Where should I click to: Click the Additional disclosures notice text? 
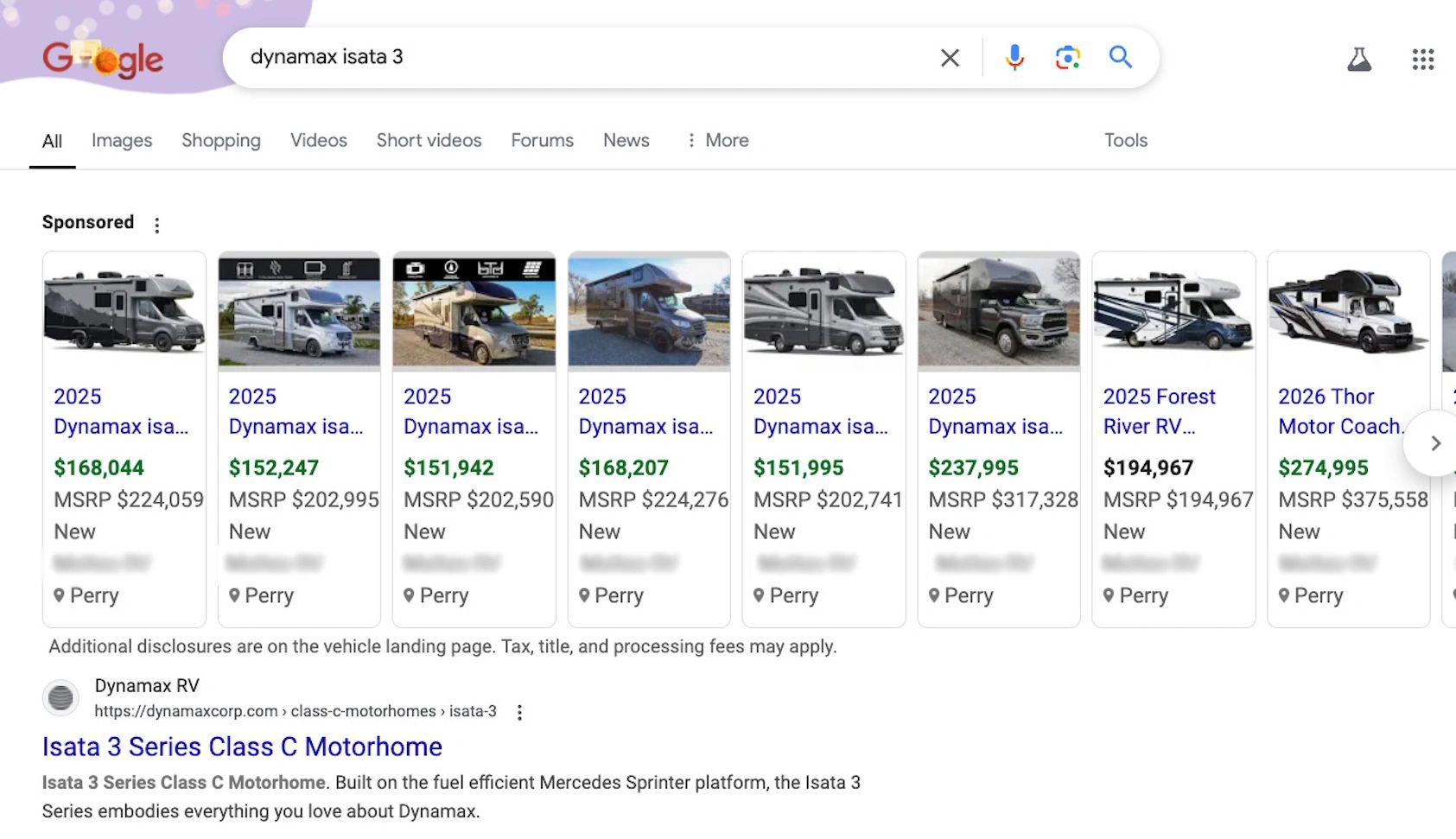442,646
